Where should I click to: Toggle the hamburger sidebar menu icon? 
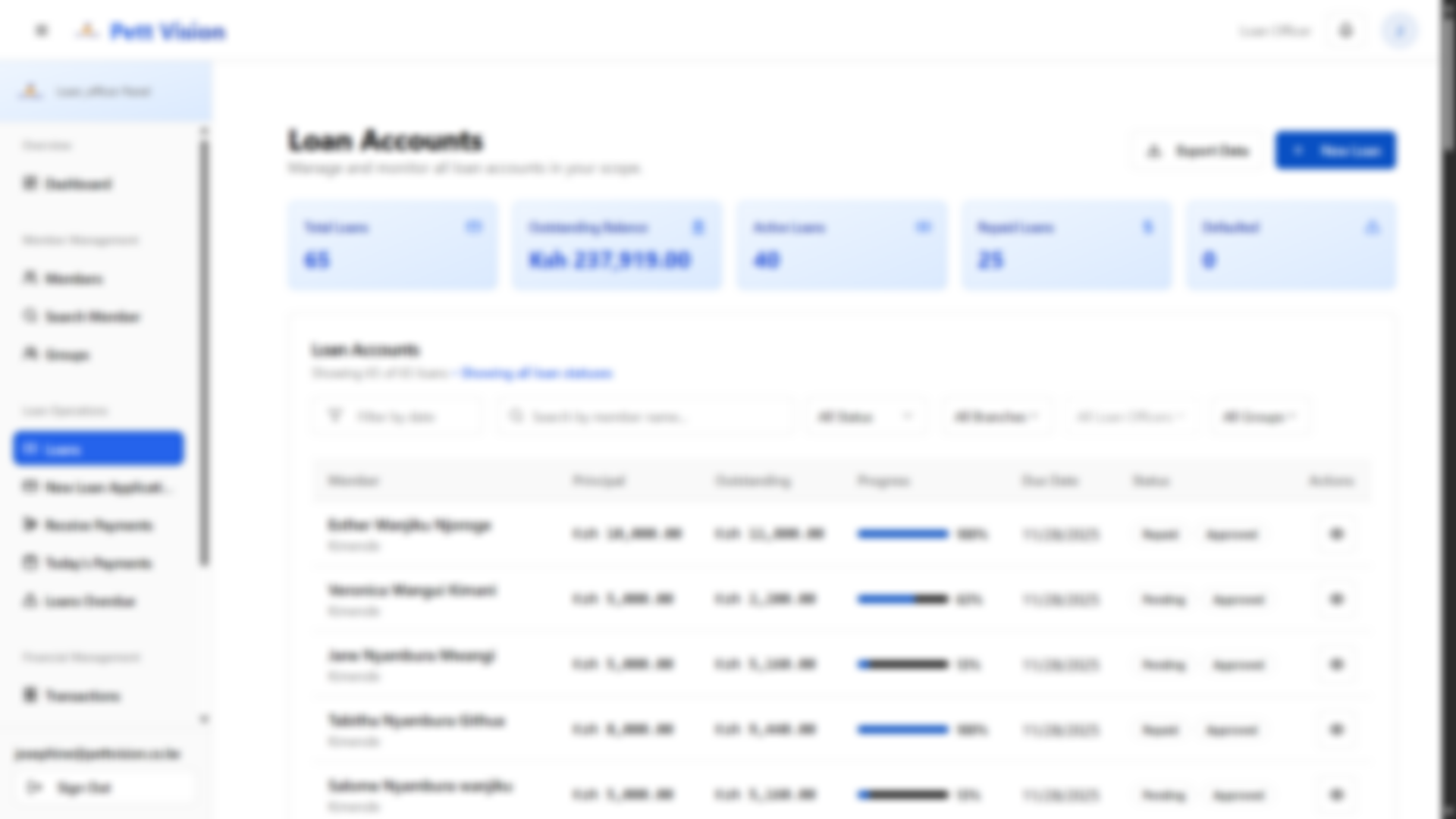(x=42, y=31)
